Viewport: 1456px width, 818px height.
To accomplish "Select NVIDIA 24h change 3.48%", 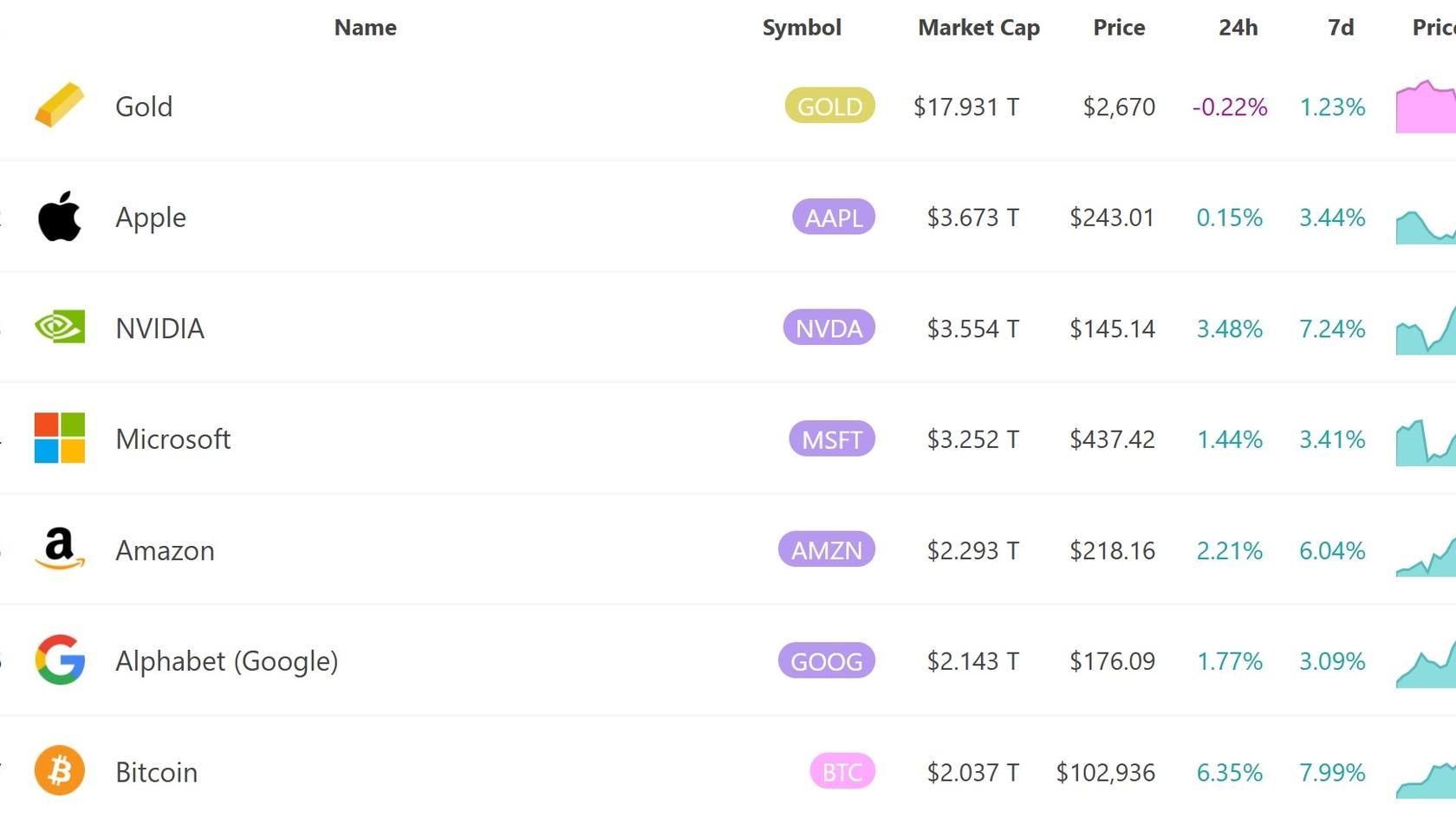I will point(1230,328).
